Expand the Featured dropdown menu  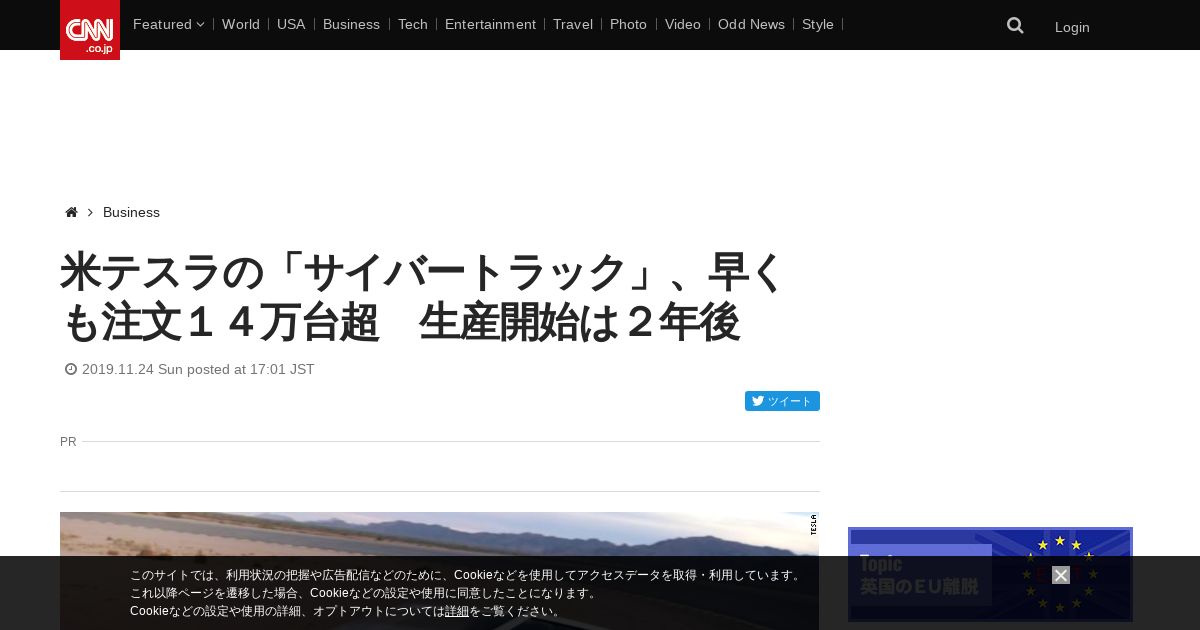(x=168, y=24)
